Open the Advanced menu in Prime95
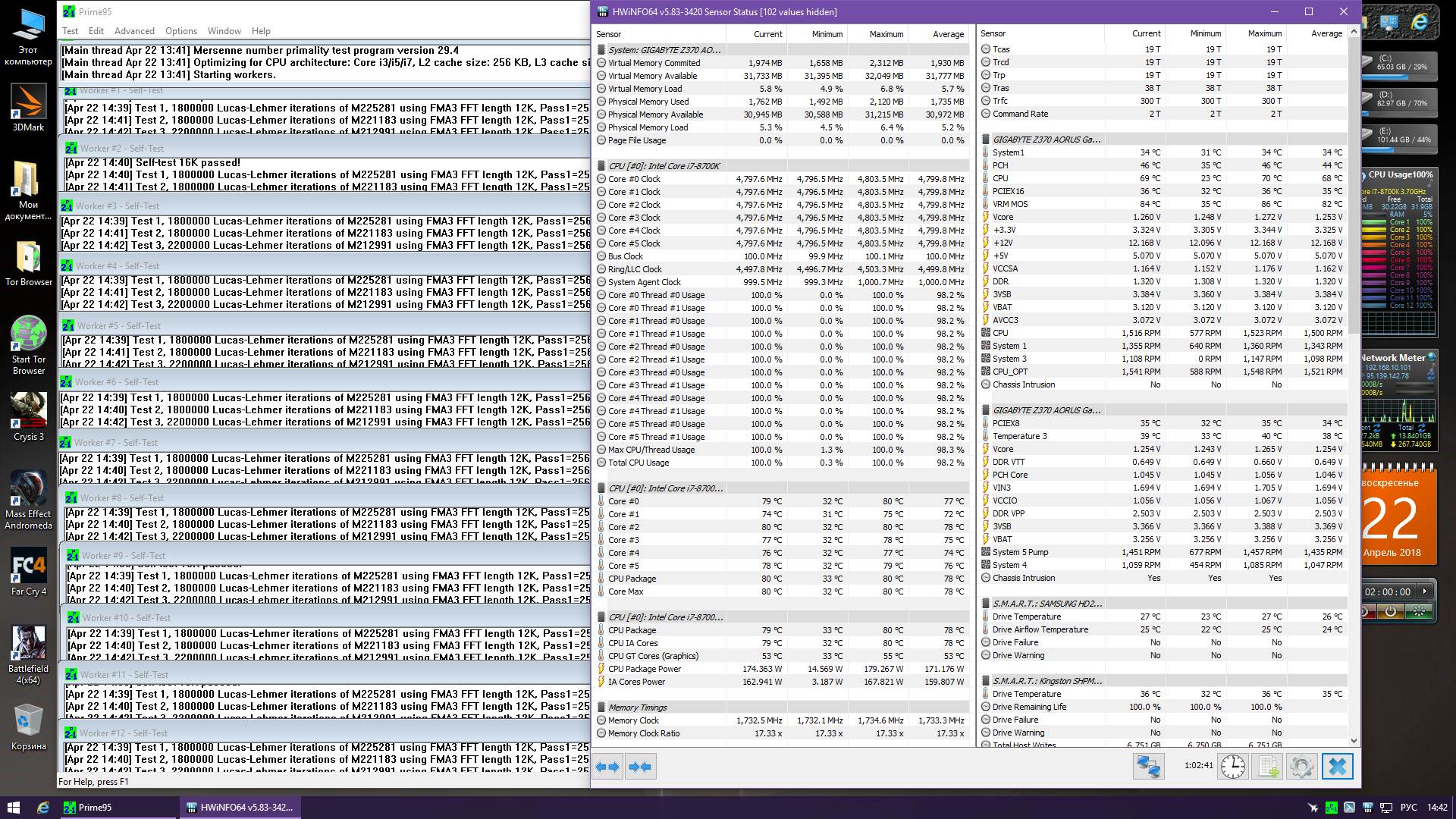This screenshot has height=819, width=1456. [x=134, y=31]
